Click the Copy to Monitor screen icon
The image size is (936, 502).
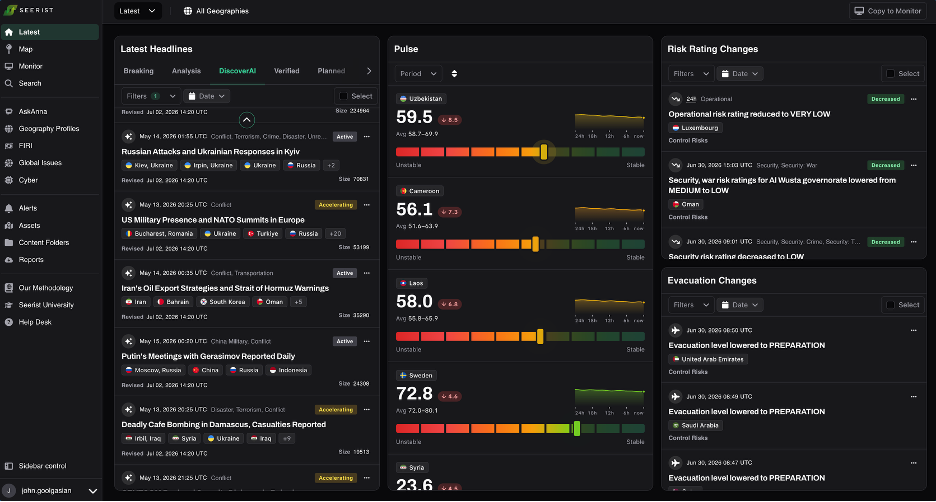(x=859, y=11)
